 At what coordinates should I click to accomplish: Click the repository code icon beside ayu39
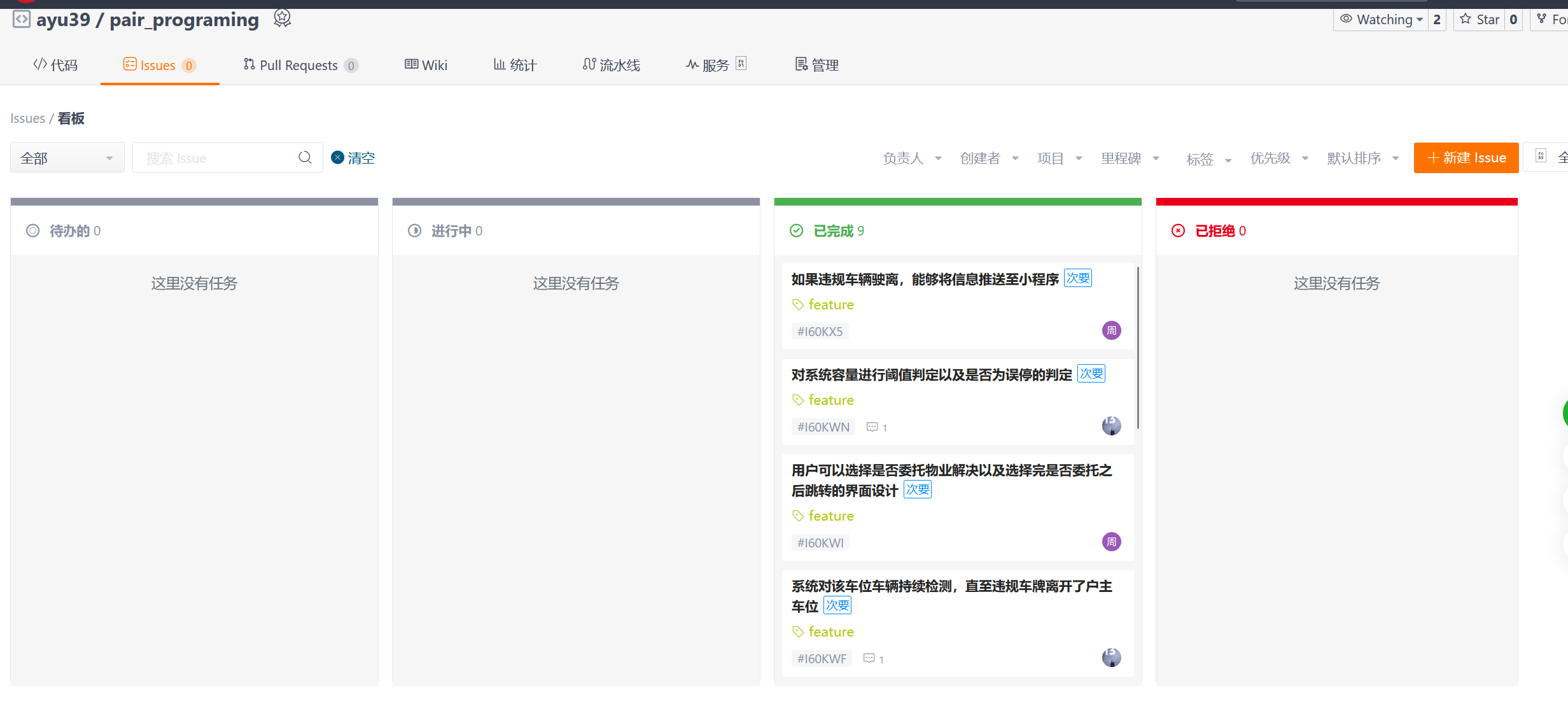21,19
